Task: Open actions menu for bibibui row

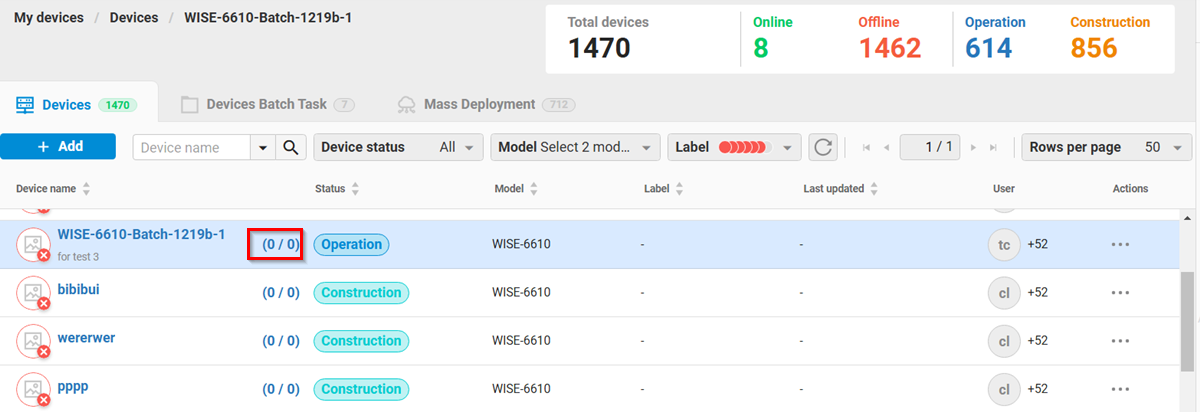Action: tap(1120, 293)
